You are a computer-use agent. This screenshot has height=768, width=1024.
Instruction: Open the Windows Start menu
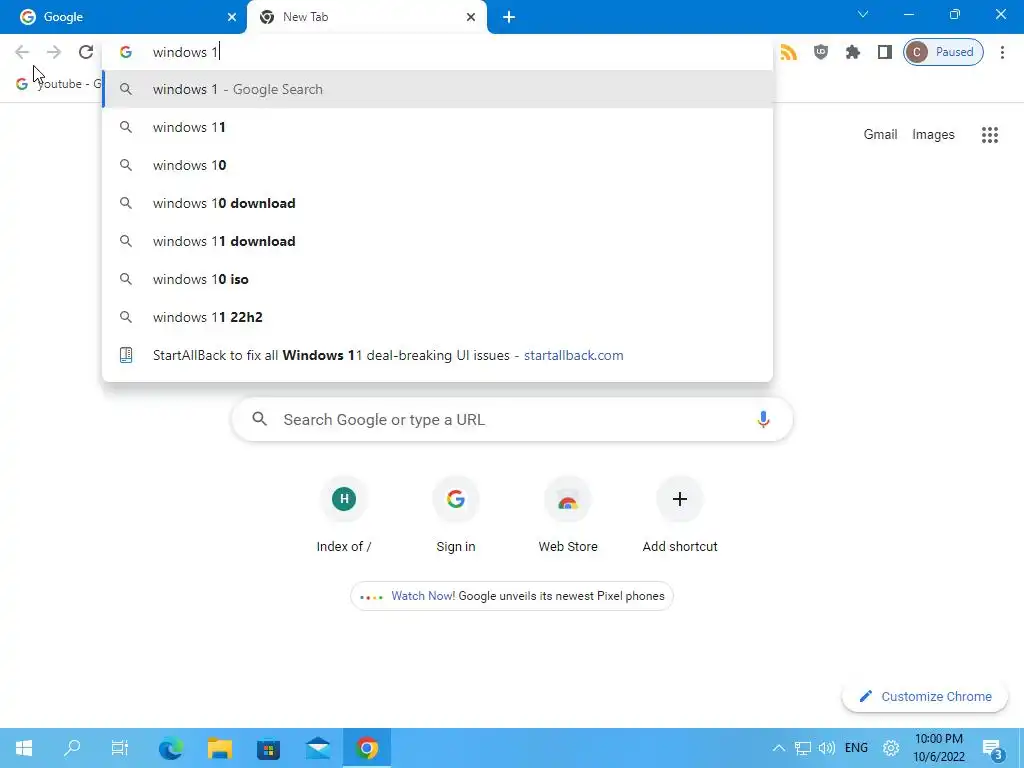24,748
